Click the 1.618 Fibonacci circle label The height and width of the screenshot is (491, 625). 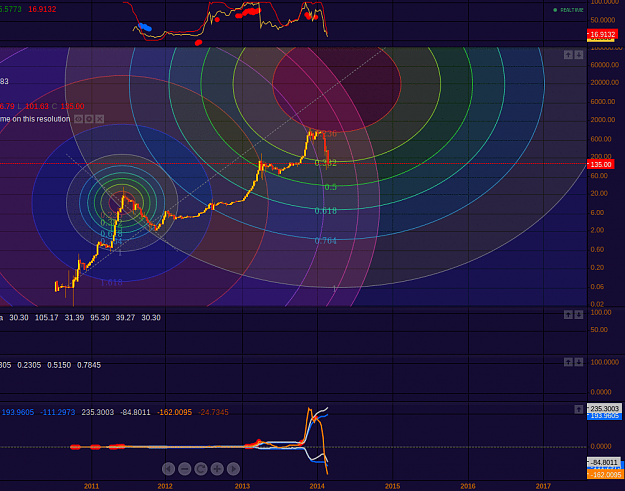[111, 283]
